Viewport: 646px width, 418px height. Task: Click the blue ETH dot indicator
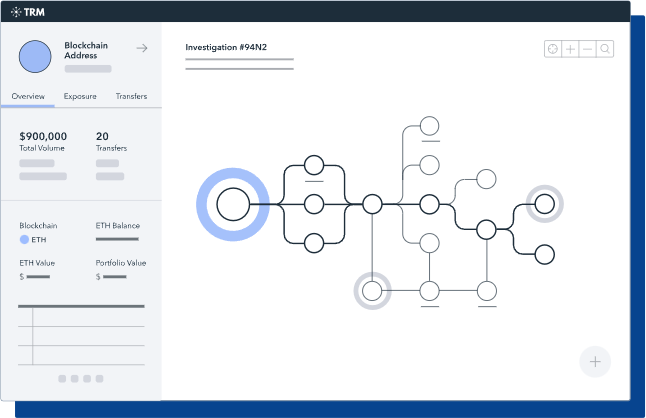click(x=24, y=239)
